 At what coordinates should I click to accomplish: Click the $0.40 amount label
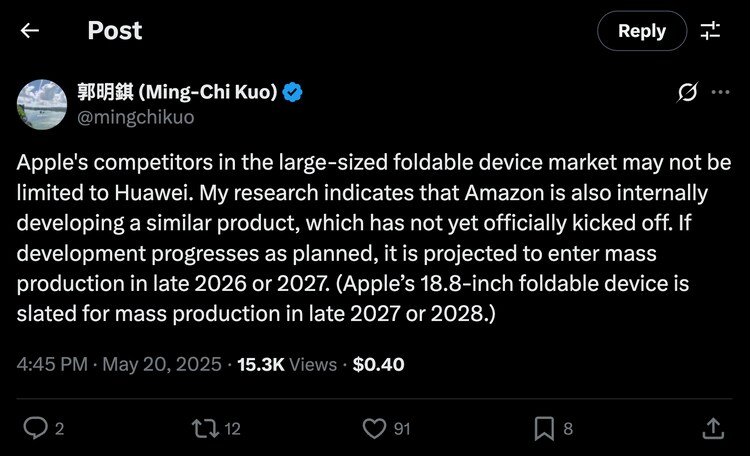point(379,365)
